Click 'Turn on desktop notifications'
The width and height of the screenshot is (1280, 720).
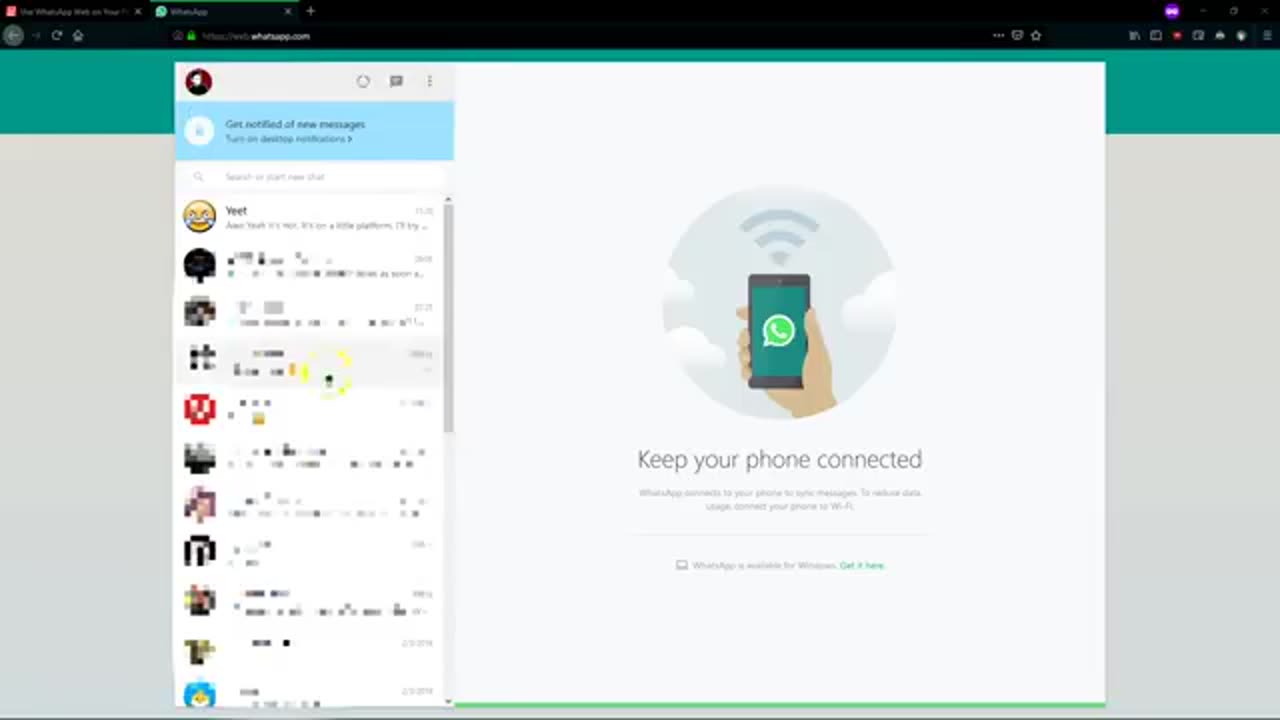(x=288, y=139)
